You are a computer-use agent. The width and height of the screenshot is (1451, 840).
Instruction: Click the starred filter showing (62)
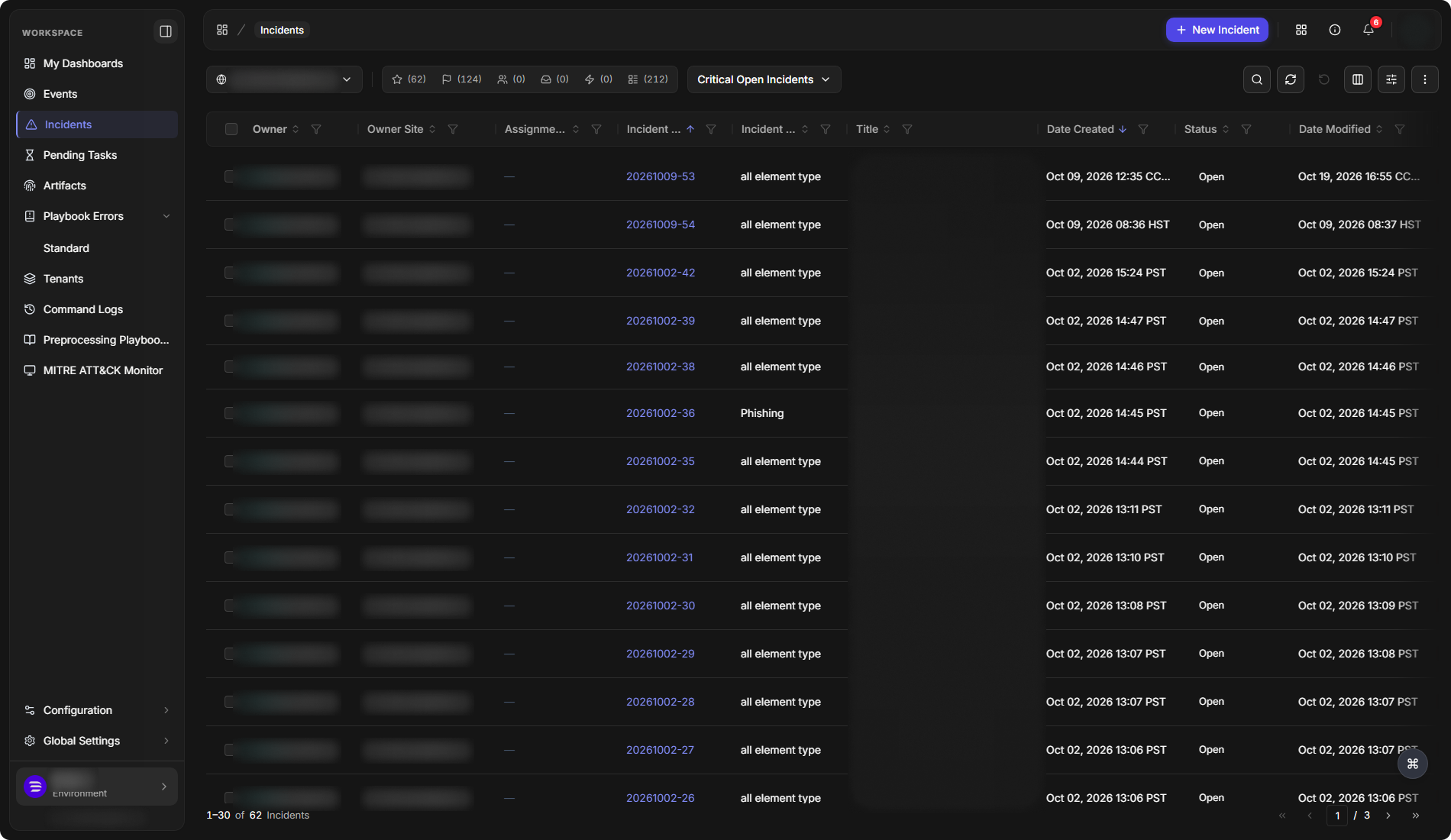pyautogui.click(x=409, y=79)
